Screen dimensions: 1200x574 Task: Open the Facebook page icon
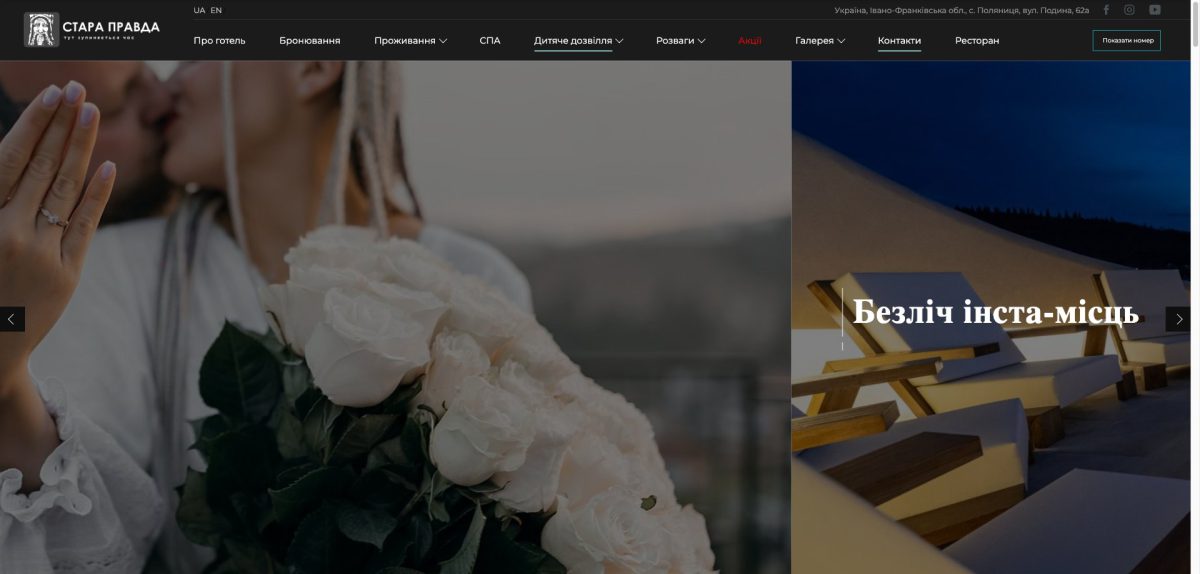(1106, 10)
